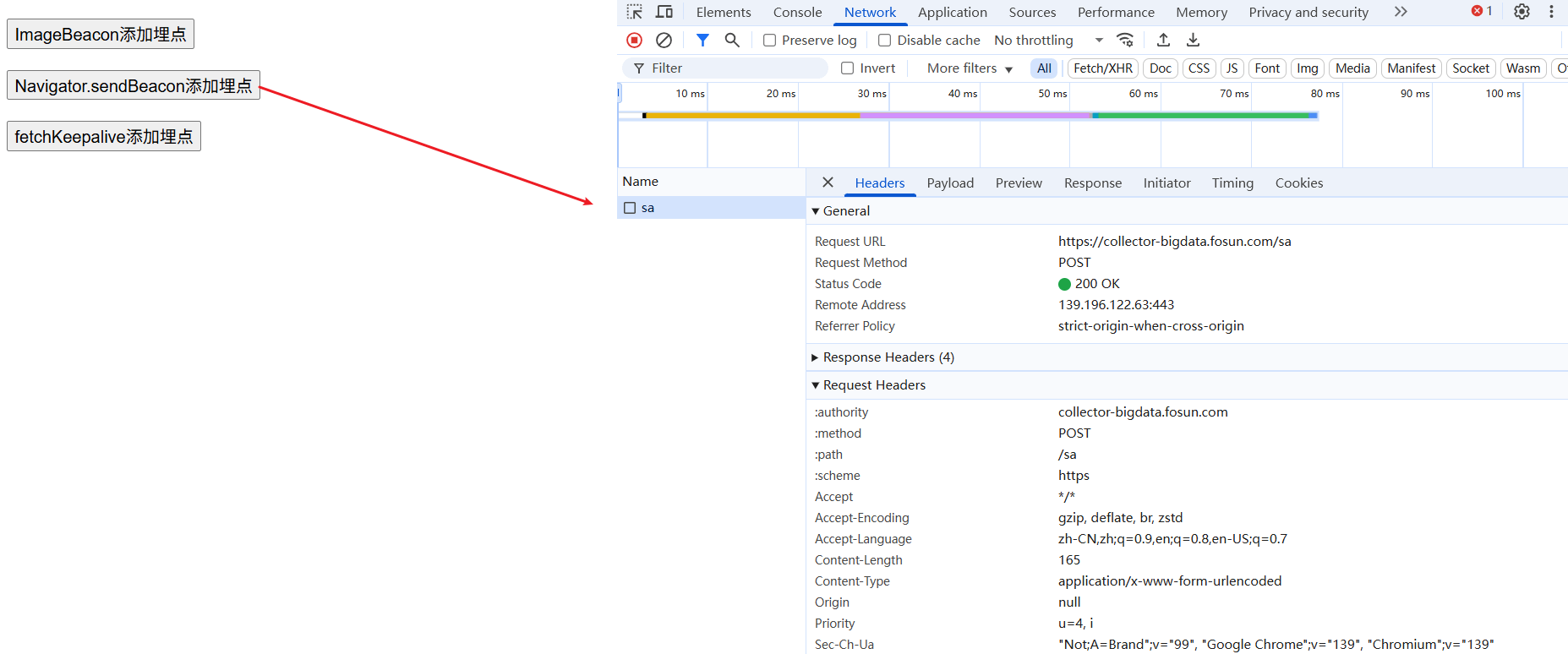Screen dimensions: 1568x654
Task: Click the inspect element picker icon
Action: tap(635, 12)
